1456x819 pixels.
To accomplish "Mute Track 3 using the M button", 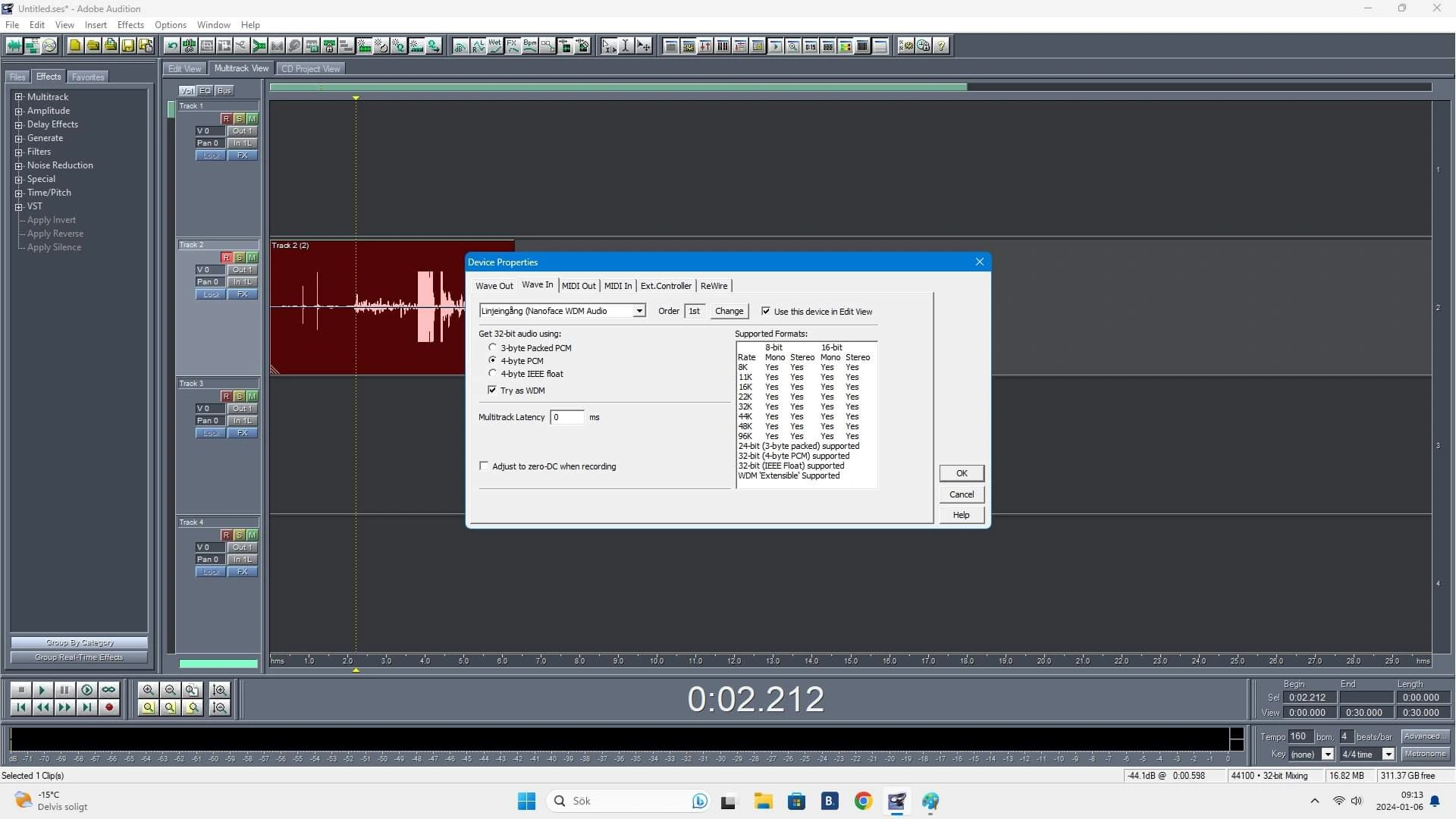I will tap(252, 397).
